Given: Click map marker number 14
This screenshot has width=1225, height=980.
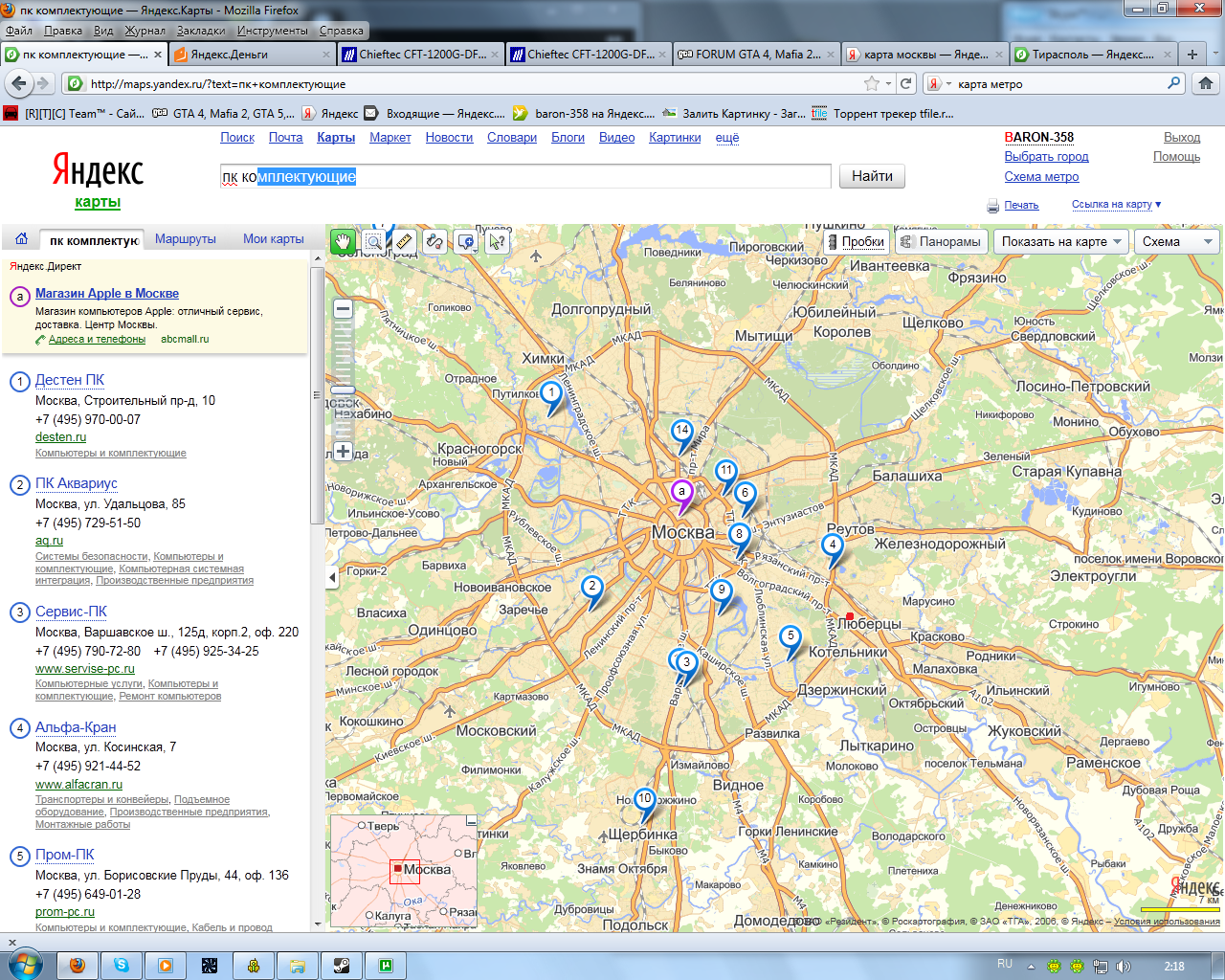Looking at the screenshot, I should 681,432.
